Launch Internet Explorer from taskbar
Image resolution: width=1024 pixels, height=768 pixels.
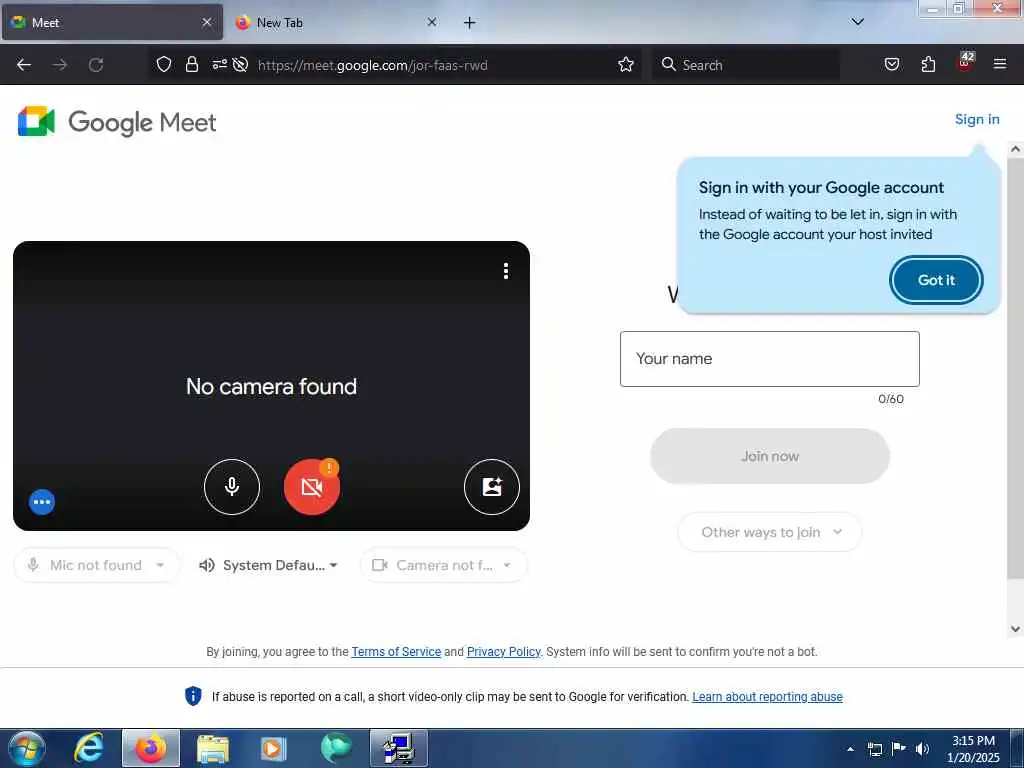pyautogui.click(x=89, y=748)
